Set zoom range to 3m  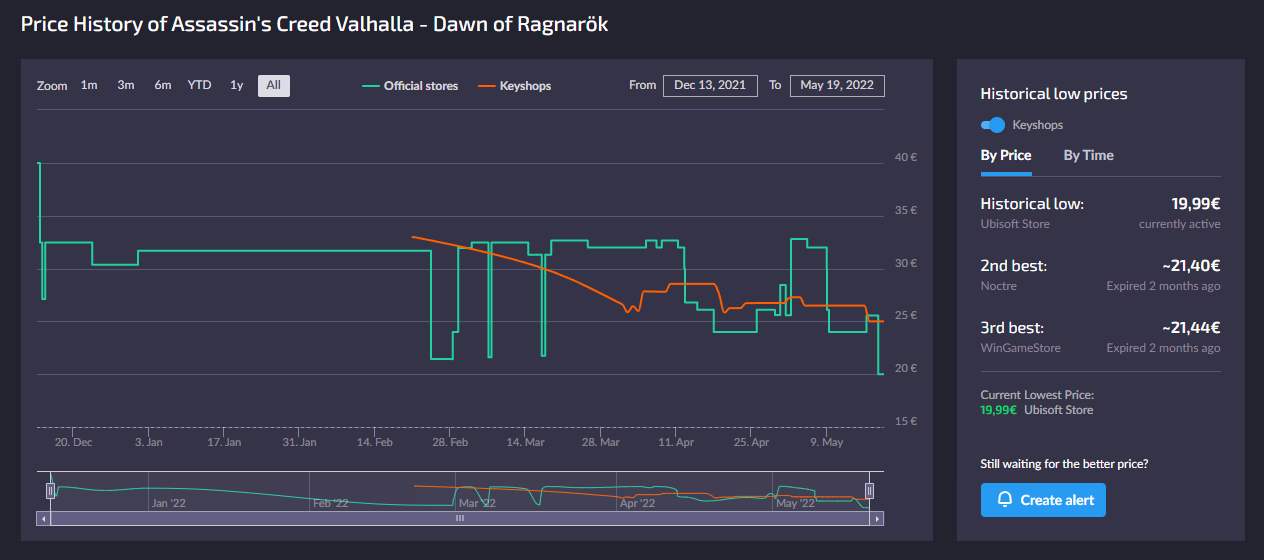(126, 85)
